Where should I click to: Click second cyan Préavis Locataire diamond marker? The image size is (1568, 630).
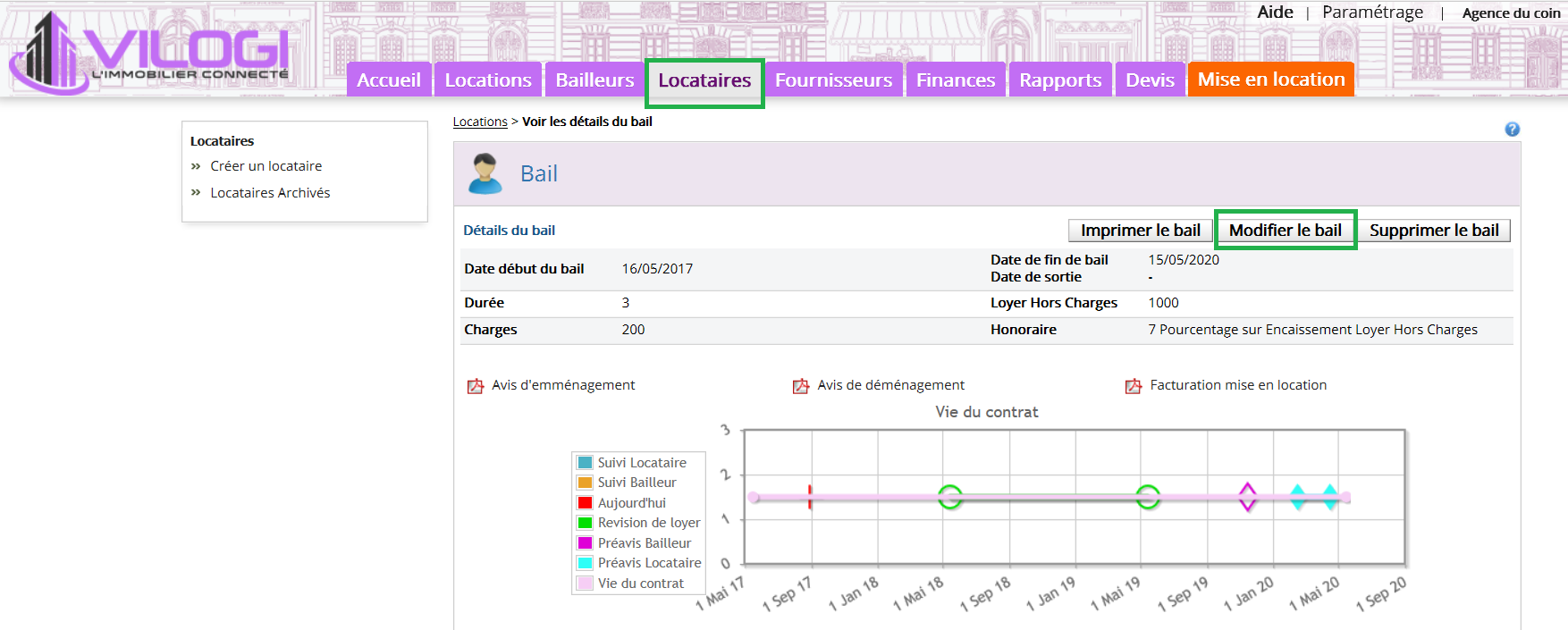(x=1330, y=497)
